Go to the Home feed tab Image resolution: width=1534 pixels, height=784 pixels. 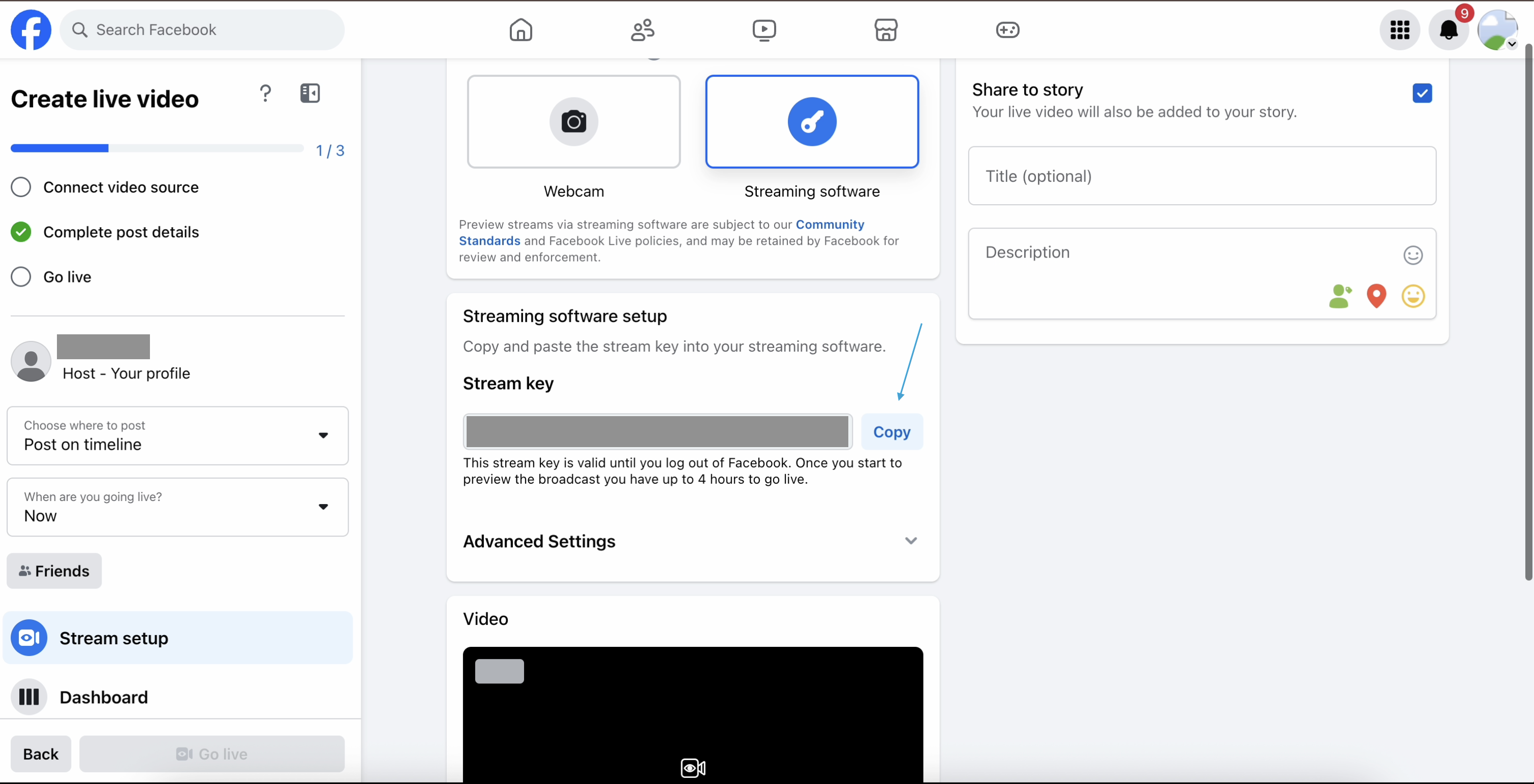click(x=520, y=30)
